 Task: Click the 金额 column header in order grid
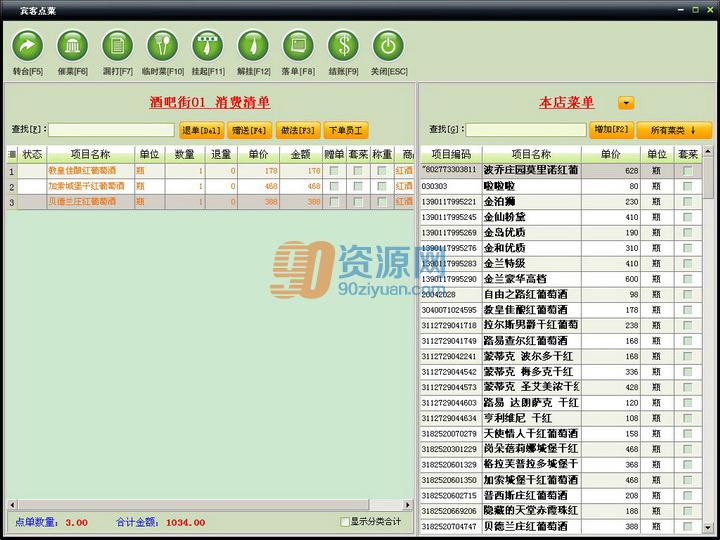pos(301,154)
